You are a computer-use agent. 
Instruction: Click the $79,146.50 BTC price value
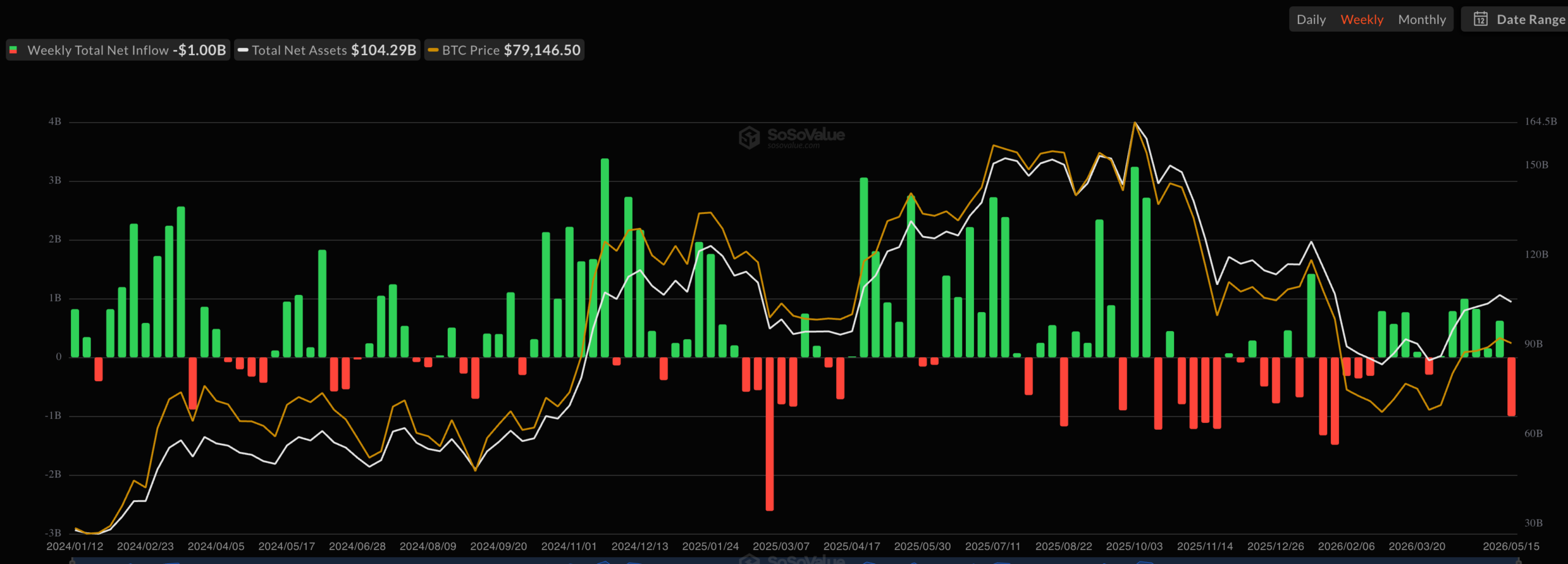click(542, 50)
